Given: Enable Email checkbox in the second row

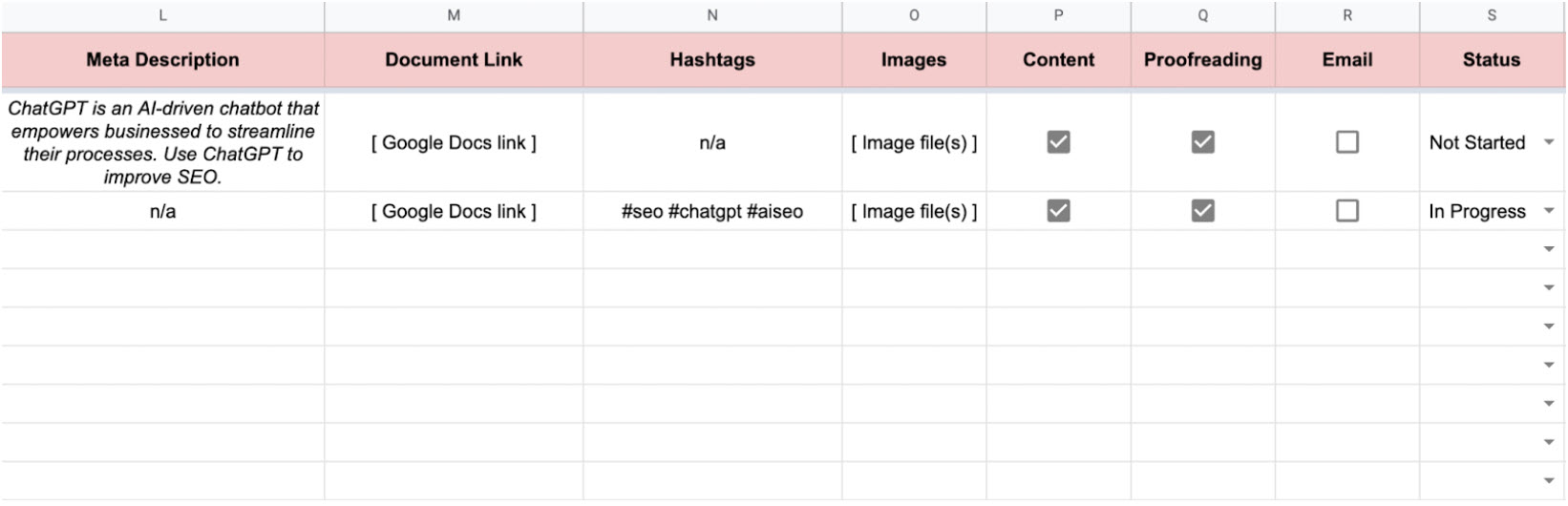Looking at the screenshot, I should [x=1346, y=211].
